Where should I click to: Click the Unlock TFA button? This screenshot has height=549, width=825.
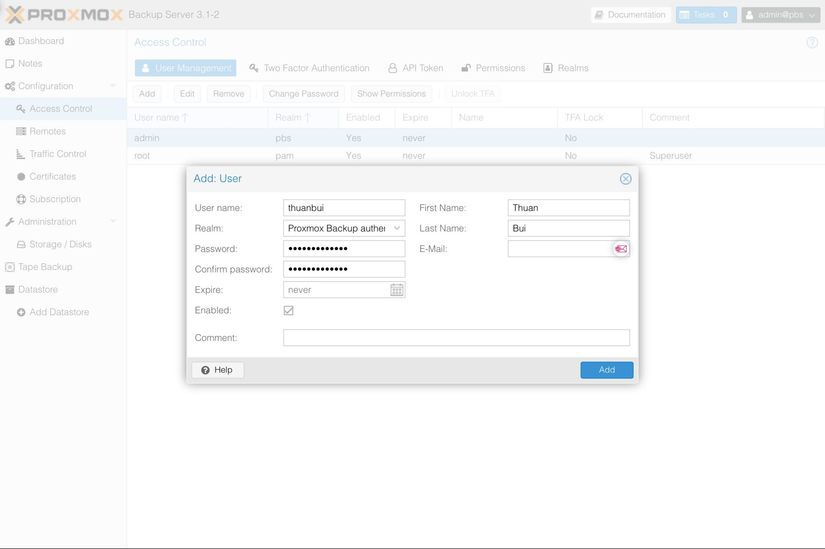click(472, 94)
